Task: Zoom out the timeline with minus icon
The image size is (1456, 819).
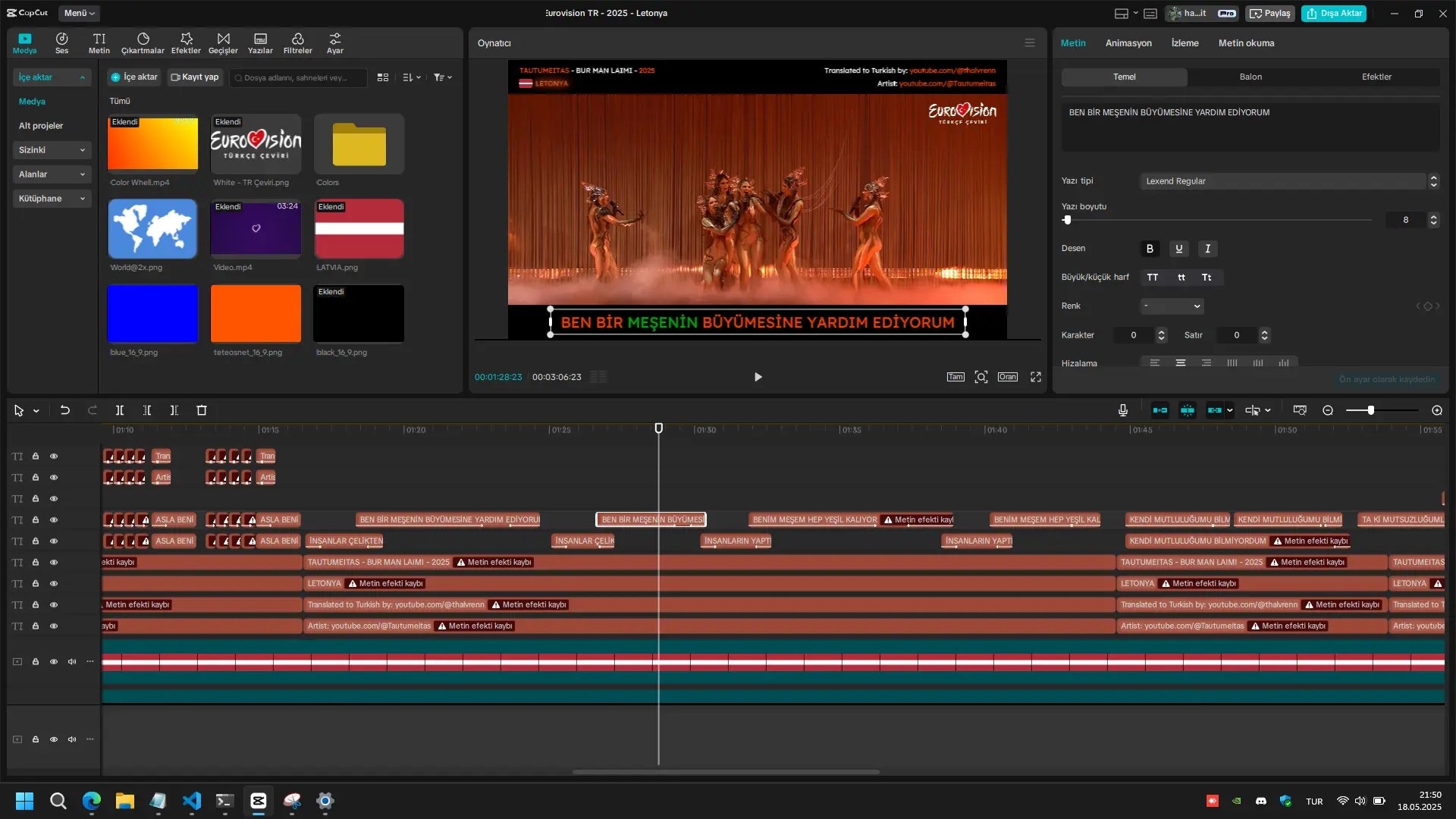Action: pos(1328,410)
